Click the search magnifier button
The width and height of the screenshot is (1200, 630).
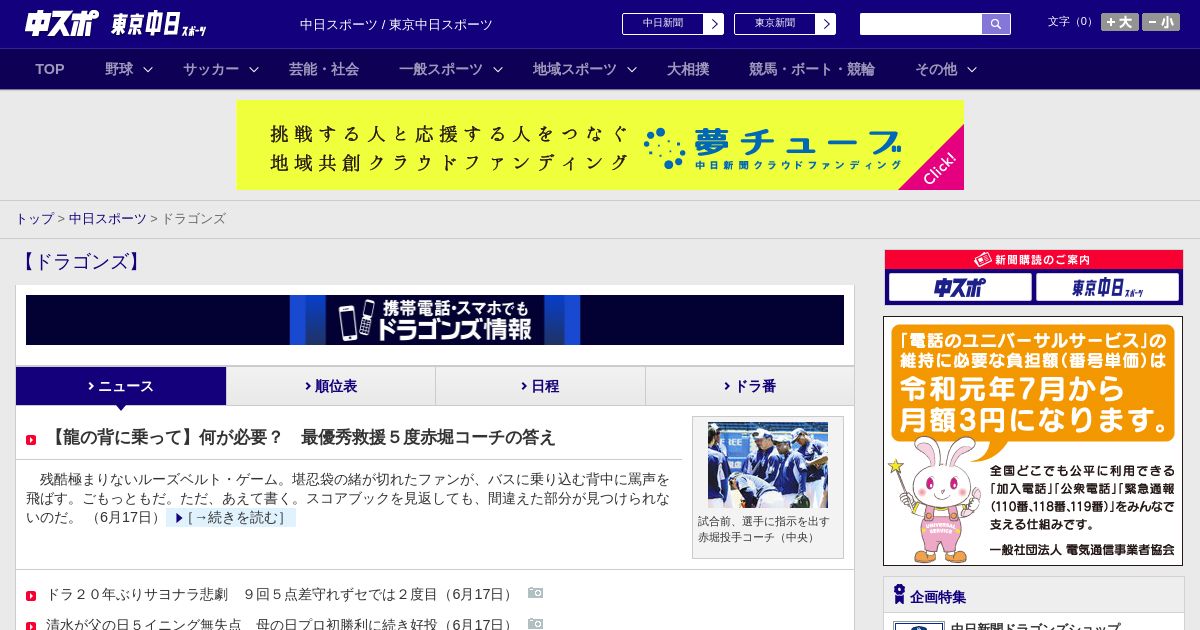click(996, 24)
